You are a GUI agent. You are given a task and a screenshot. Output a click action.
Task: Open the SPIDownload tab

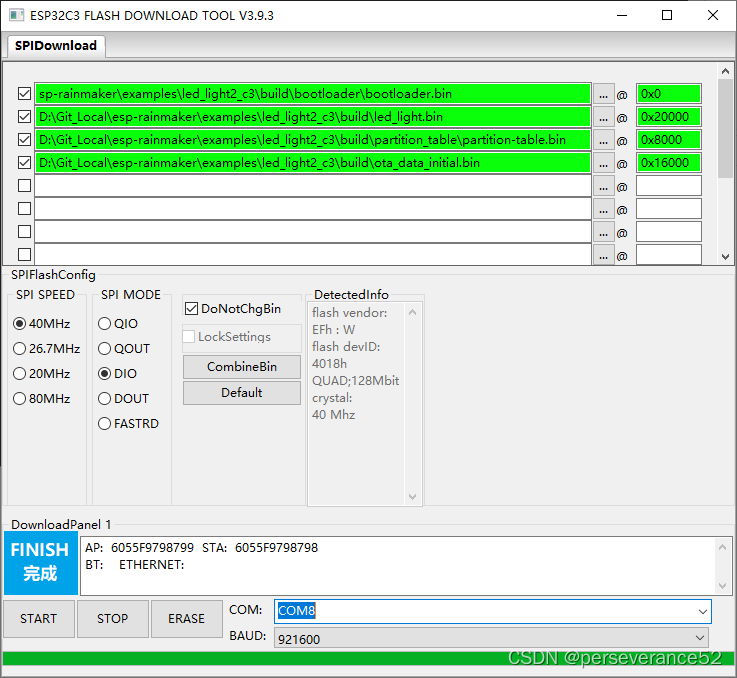tap(55, 46)
